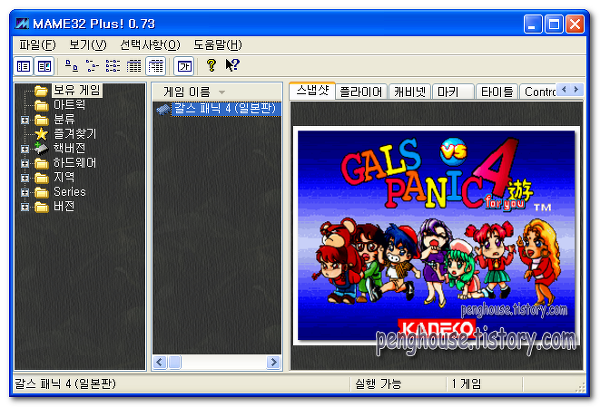
Task: Click the 핵버전 chip icon
Action: click(41, 148)
